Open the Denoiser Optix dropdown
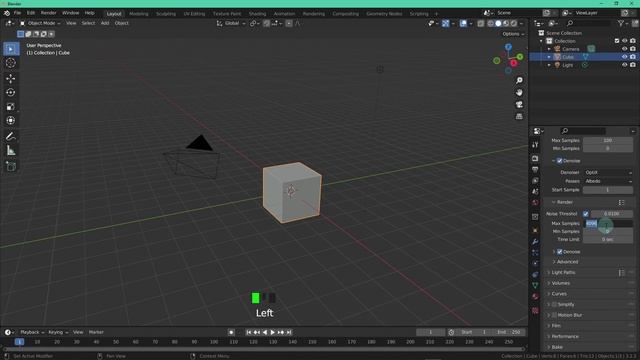The height and width of the screenshot is (360, 640). pos(608,173)
